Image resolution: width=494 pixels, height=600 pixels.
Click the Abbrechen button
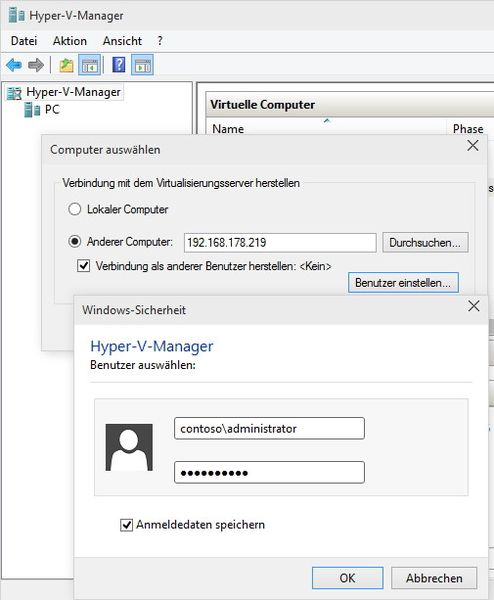click(x=434, y=578)
